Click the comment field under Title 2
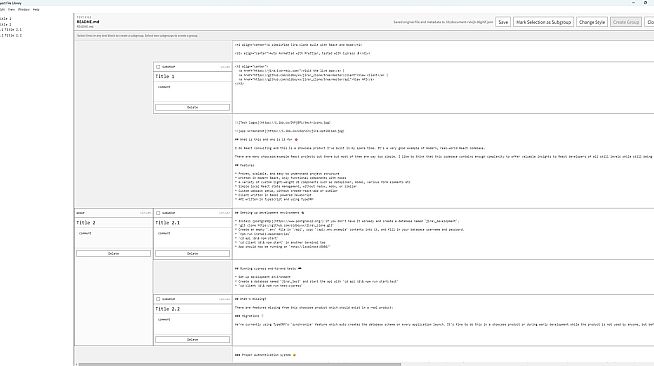 (113, 238)
